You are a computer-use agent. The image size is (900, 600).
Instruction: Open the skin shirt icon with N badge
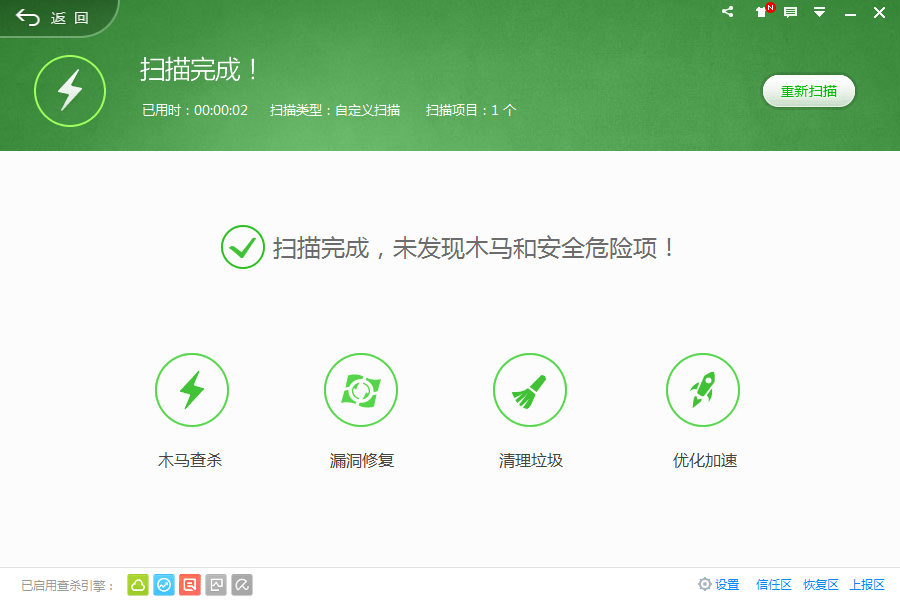[x=763, y=11]
